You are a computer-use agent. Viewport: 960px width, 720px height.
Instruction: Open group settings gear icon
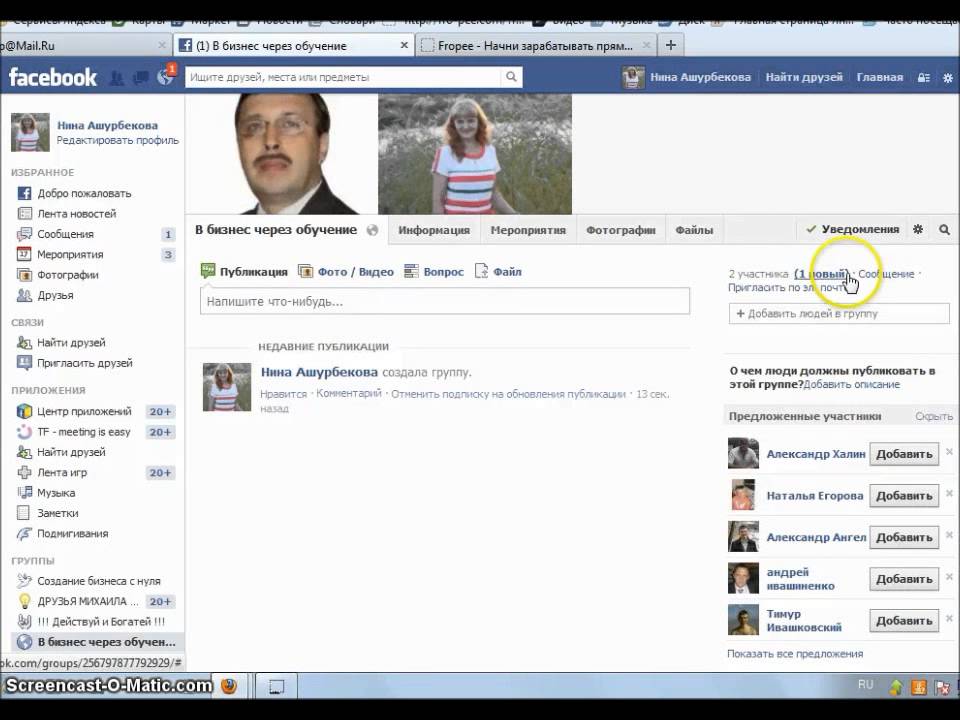pyautogui.click(x=918, y=229)
